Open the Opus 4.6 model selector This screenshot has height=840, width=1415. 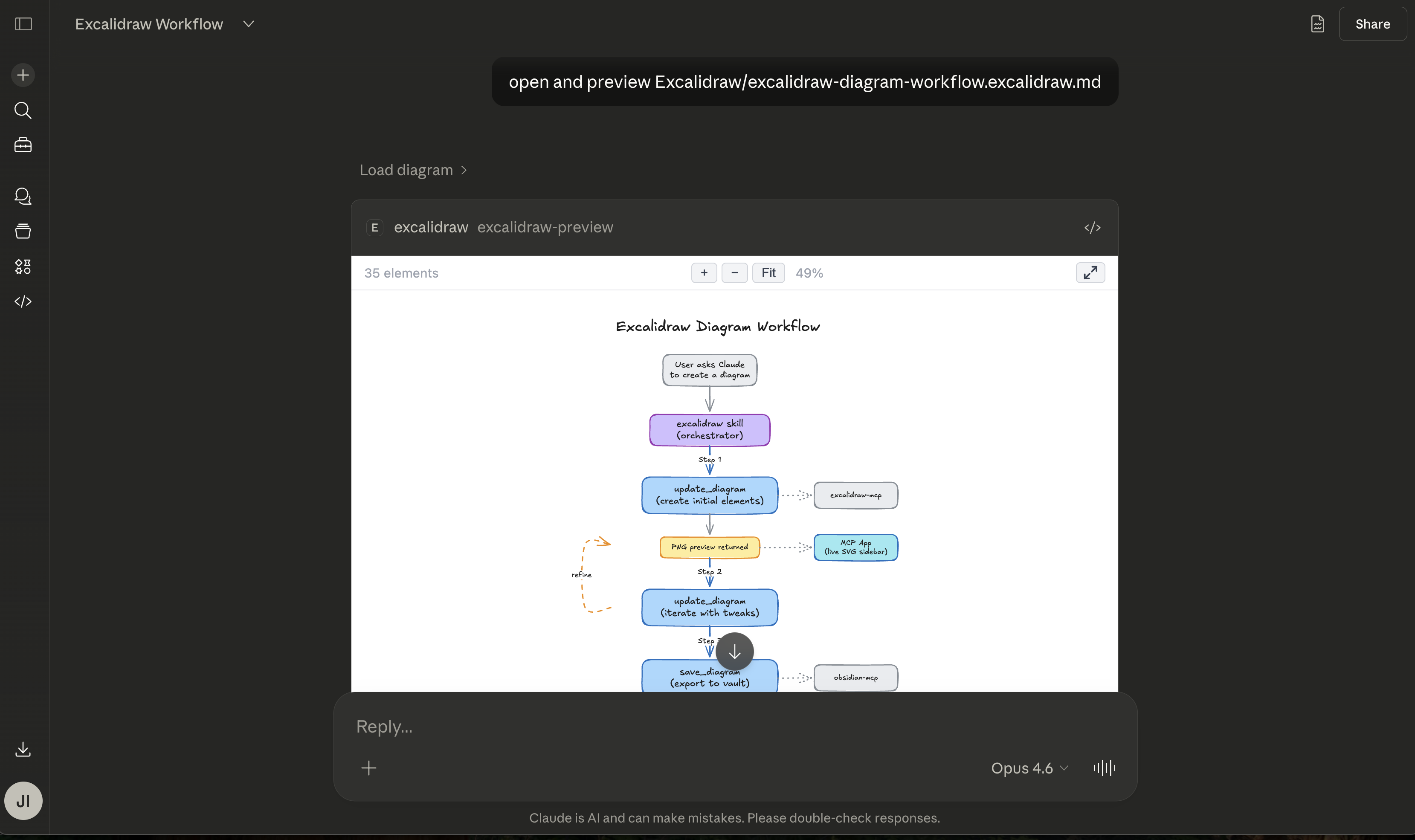[1029, 768]
